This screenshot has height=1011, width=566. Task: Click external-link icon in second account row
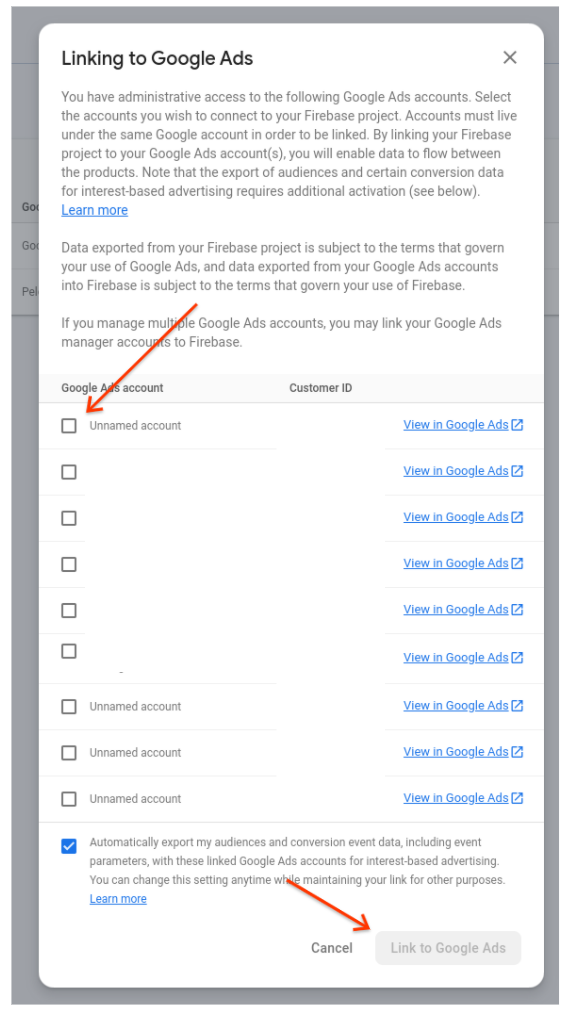click(x=517, y=471)
